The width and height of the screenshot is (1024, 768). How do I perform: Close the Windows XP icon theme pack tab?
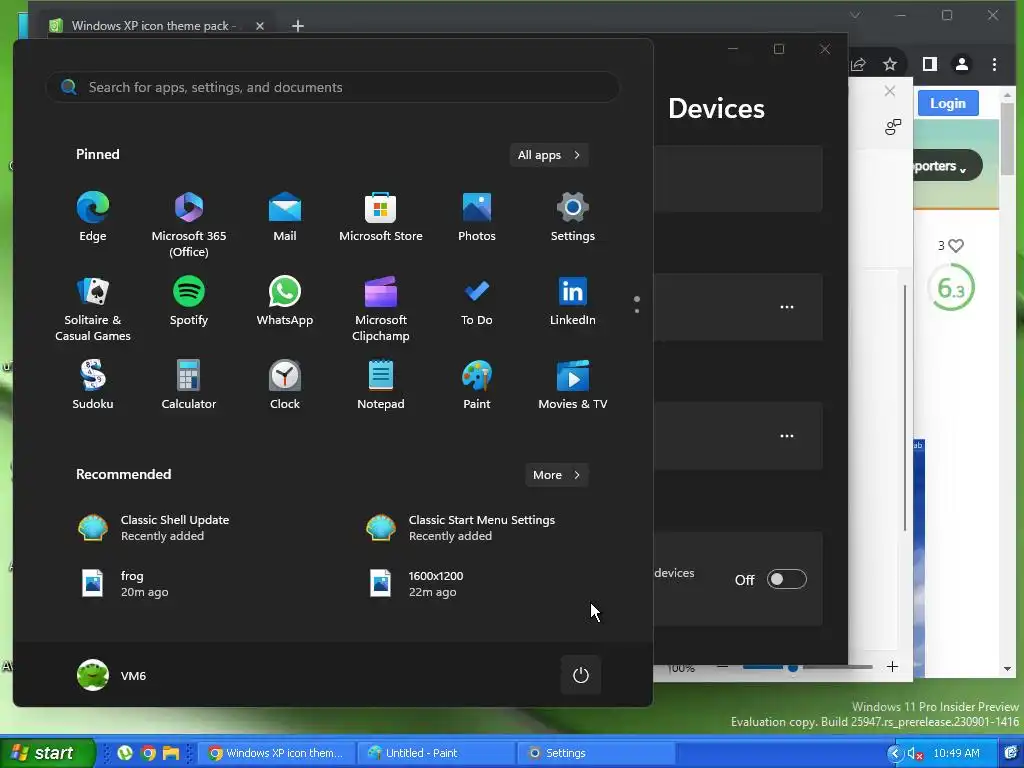[x=260, y=25]
